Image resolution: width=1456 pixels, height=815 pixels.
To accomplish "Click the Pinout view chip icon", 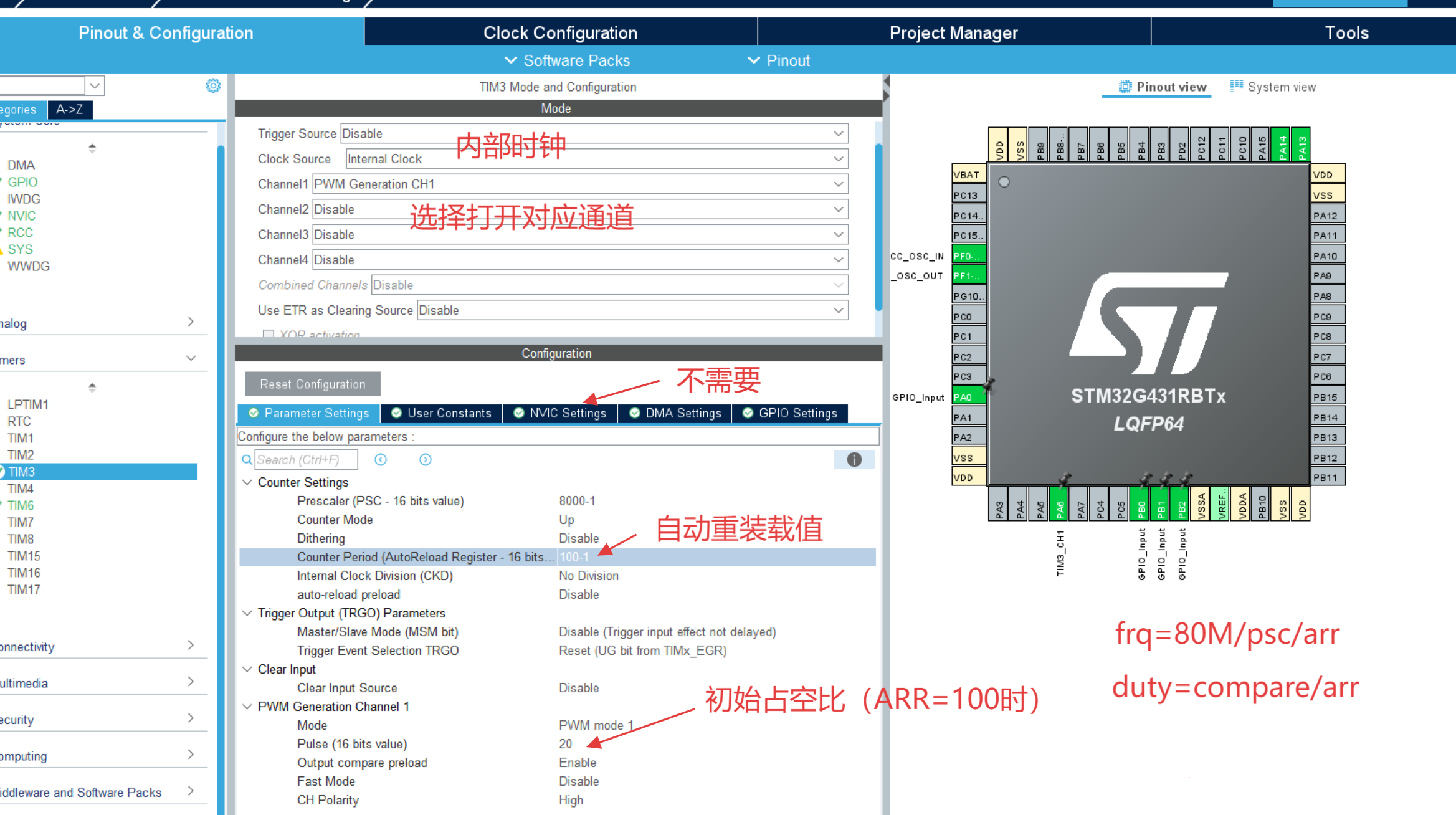I will point(1125,87).
